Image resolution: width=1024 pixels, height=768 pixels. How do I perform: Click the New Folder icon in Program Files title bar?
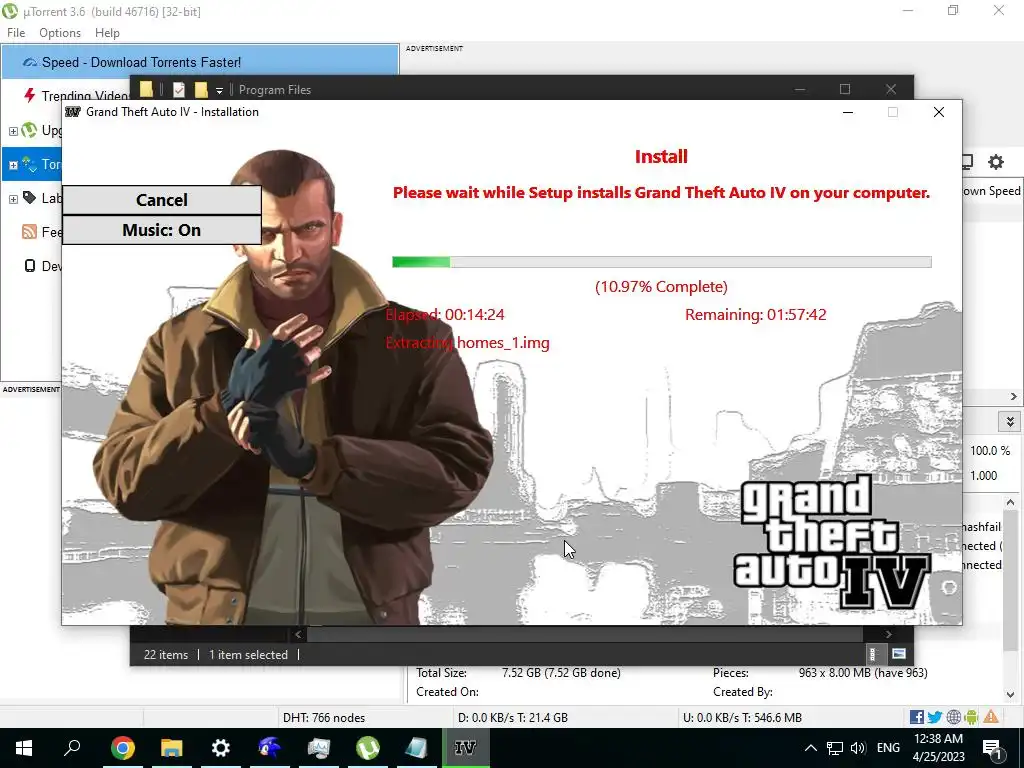pos(201,89)
